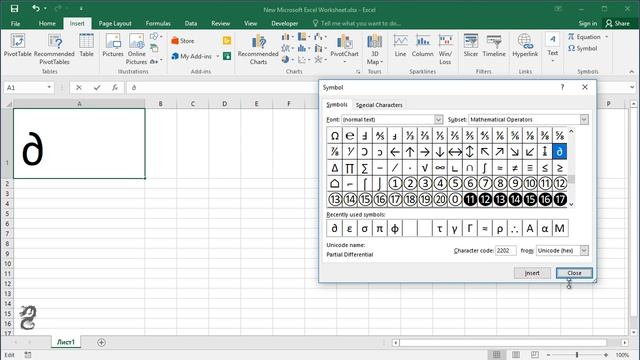Image resolution: width=640 pixels, height=360 pixels.
Task: Open Recommended Charts
Action: coord(258,49)
